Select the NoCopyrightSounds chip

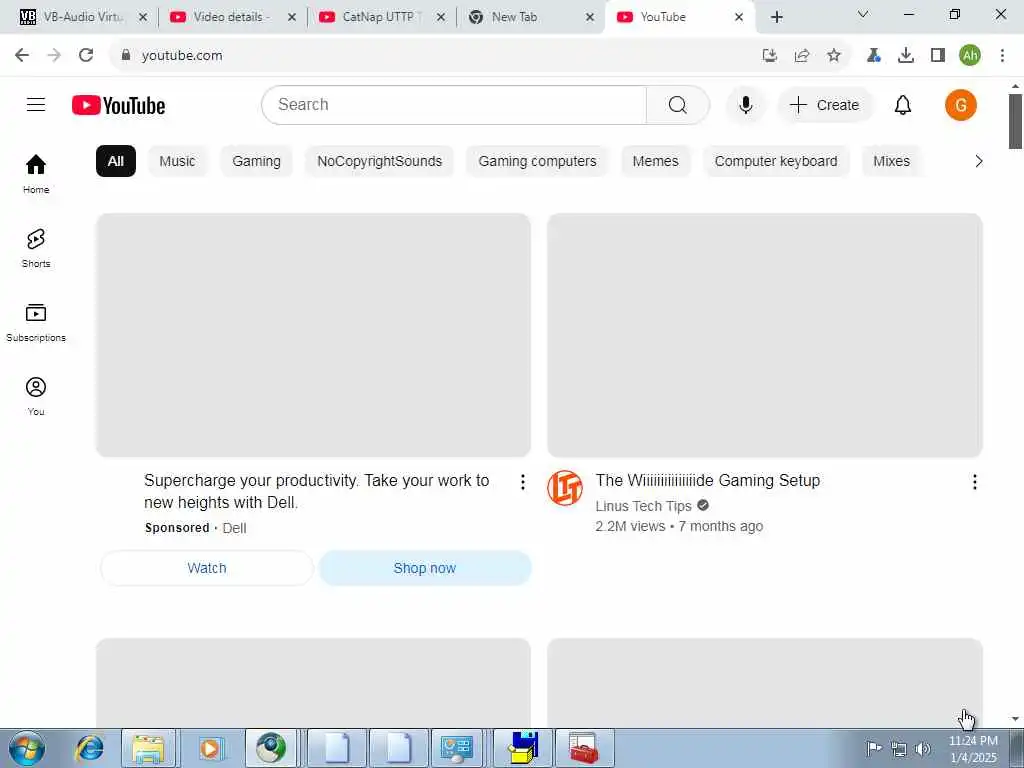pyautogui.click(x=379, y=161)
